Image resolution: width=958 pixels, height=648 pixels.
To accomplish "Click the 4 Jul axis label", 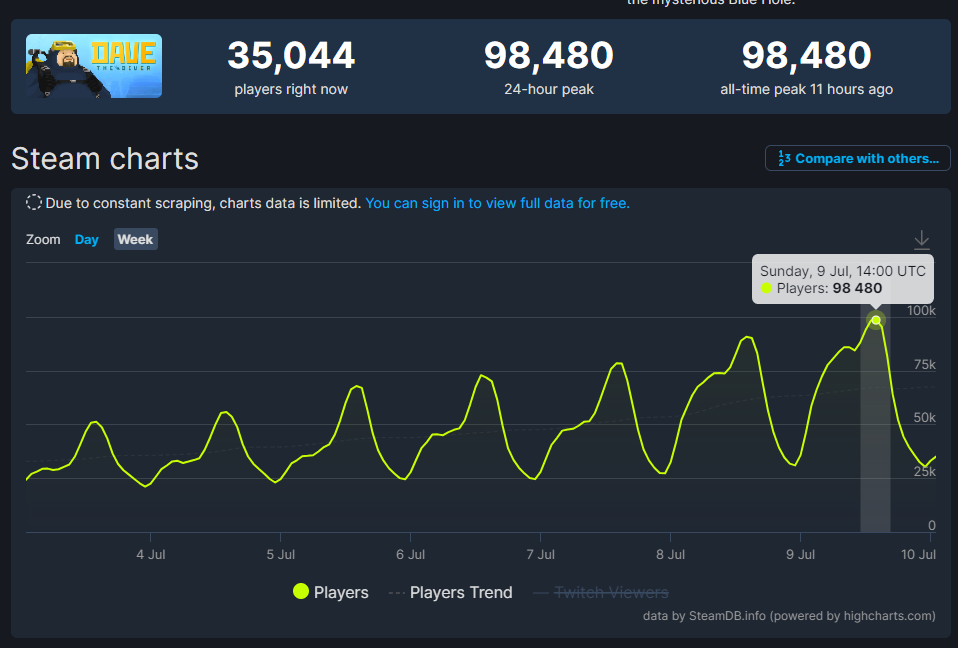I will (150, 555).
